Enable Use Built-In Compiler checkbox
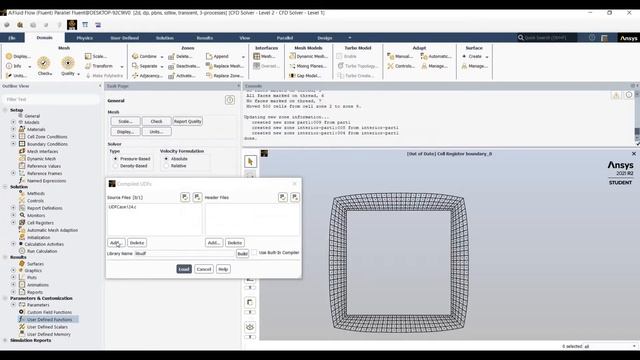The height and width of the screenshot is (360, 640). tap(254, 253)
